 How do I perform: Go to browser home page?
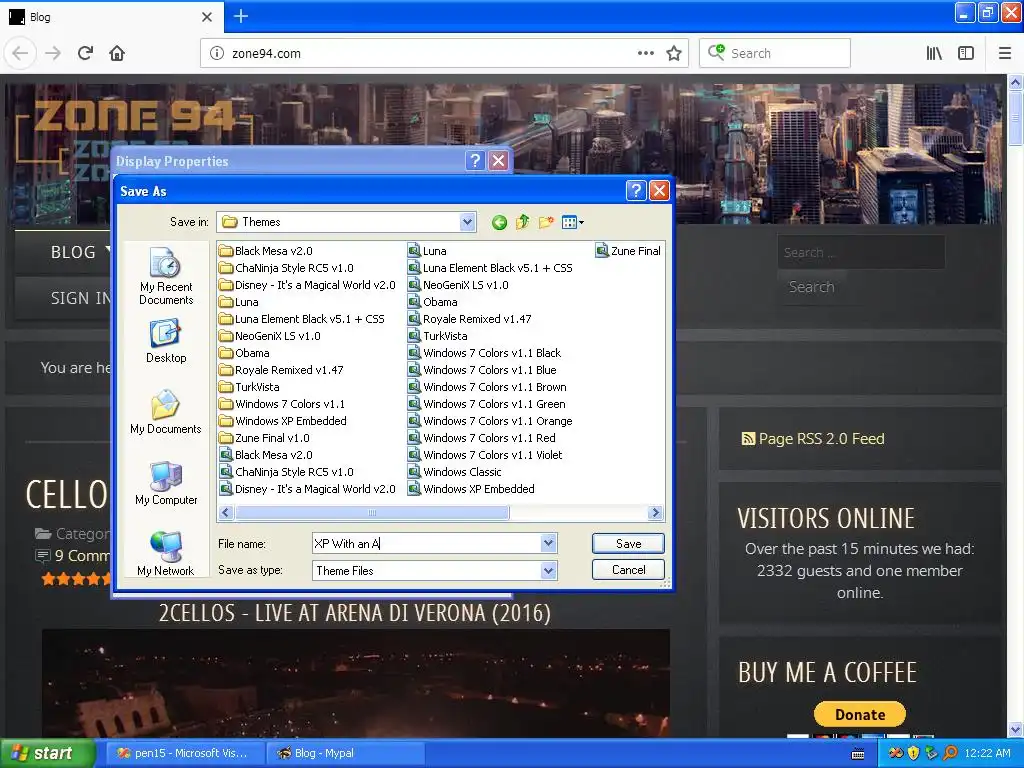pos(117,53)
